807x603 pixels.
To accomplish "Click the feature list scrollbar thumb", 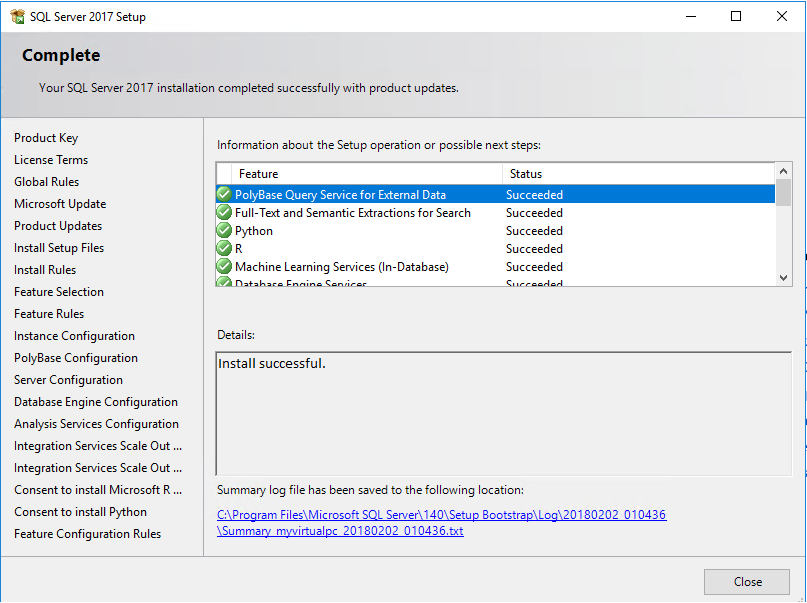I will pos(783,192).
